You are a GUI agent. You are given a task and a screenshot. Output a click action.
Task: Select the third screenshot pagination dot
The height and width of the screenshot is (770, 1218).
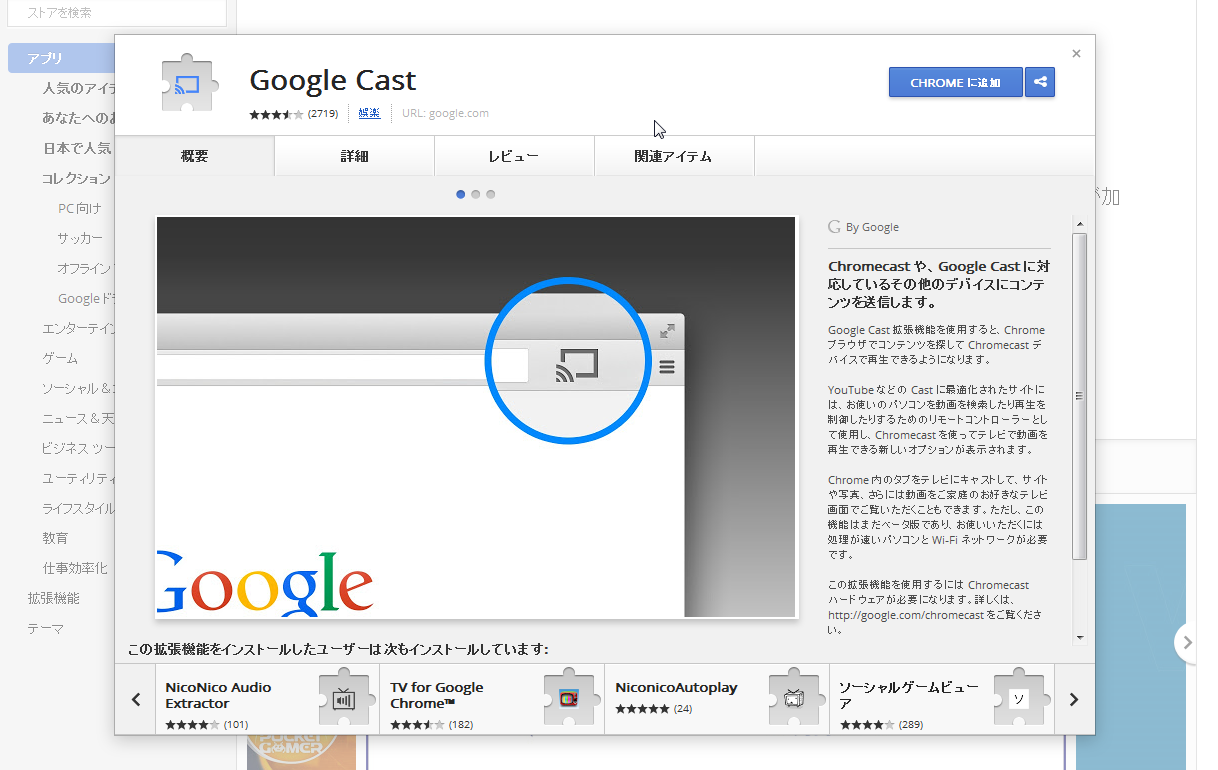coord(490,194)
